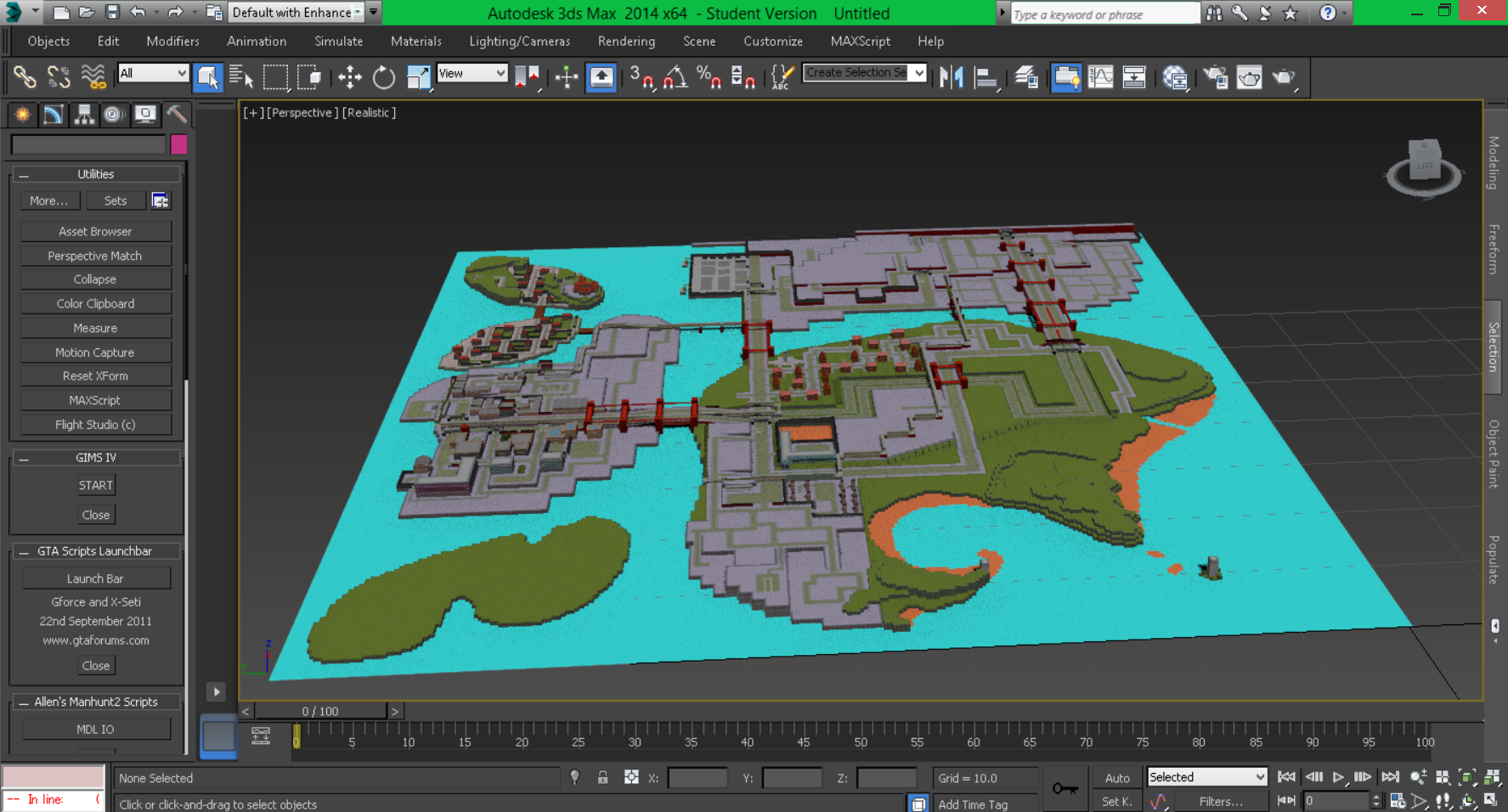Toggle Keyboard Shortcut Override button

click(602, 77)
